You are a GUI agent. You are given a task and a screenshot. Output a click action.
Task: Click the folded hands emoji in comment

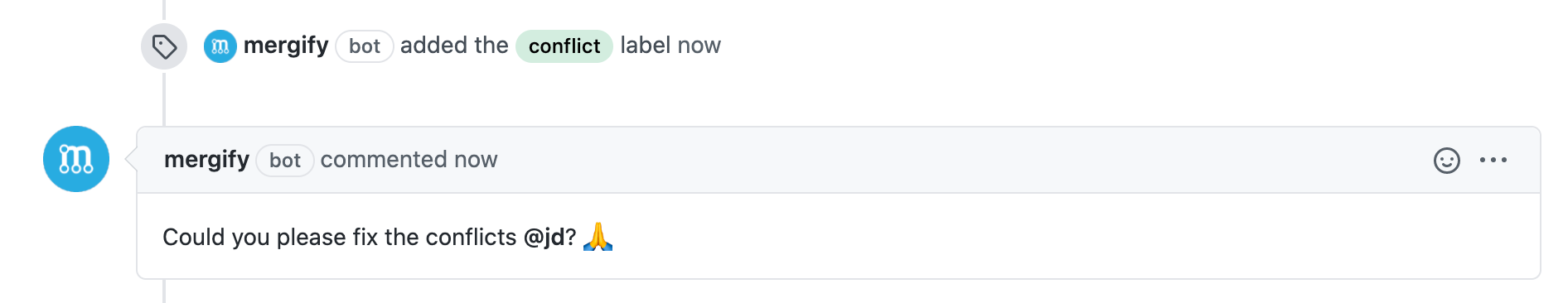[x=598, y=237]
